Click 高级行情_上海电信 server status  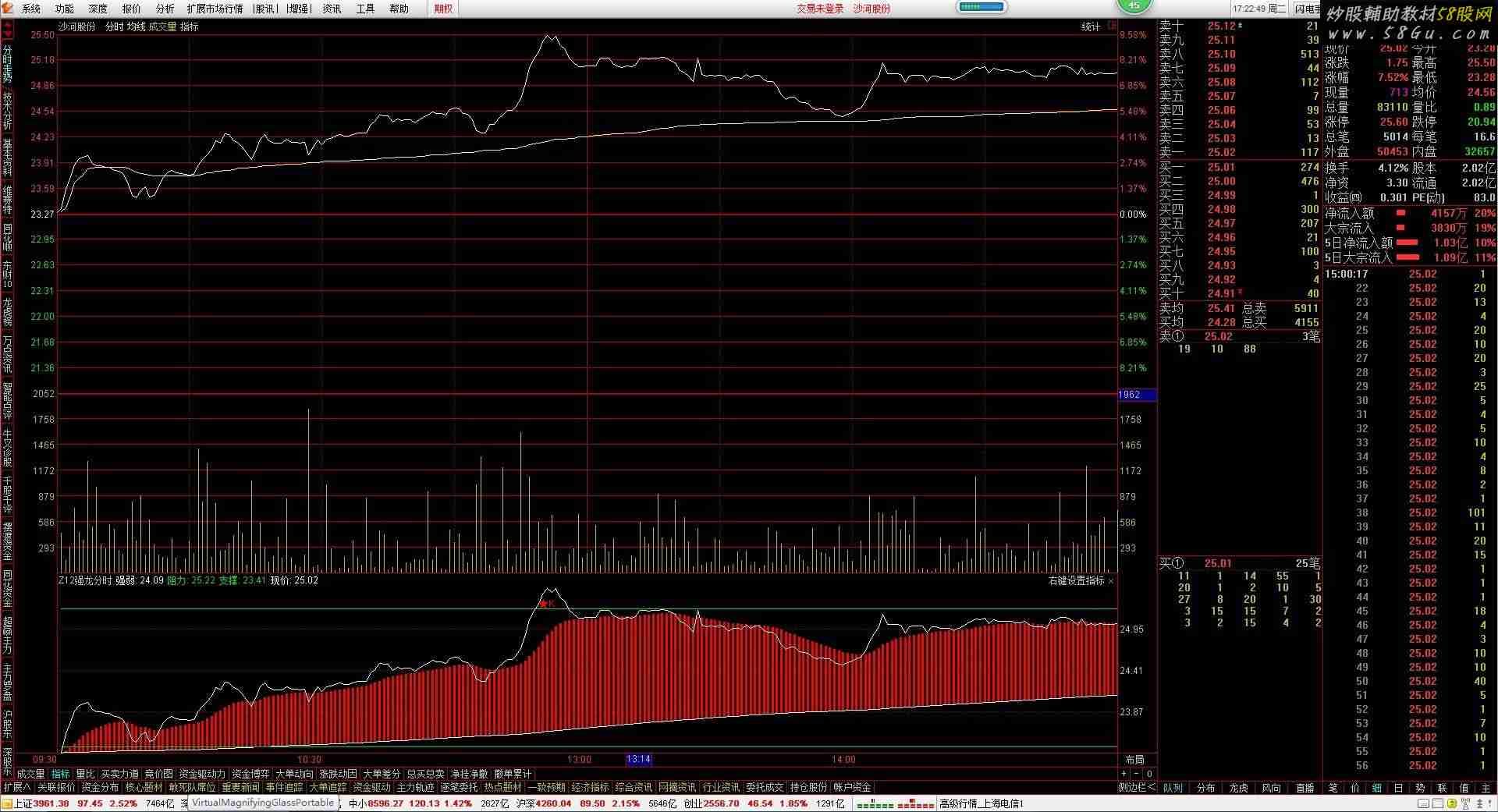pos(982,803)
